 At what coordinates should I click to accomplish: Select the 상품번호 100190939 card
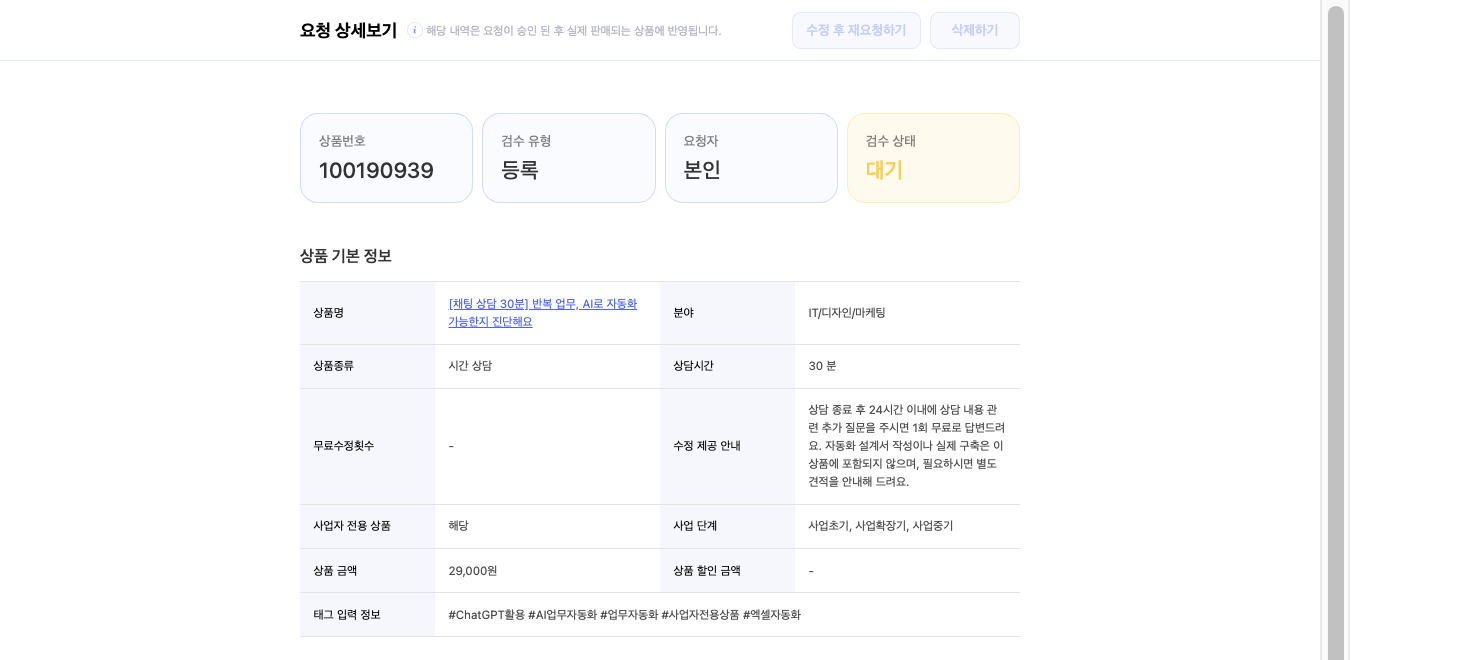pyautogui.click(x=386, y=158)
